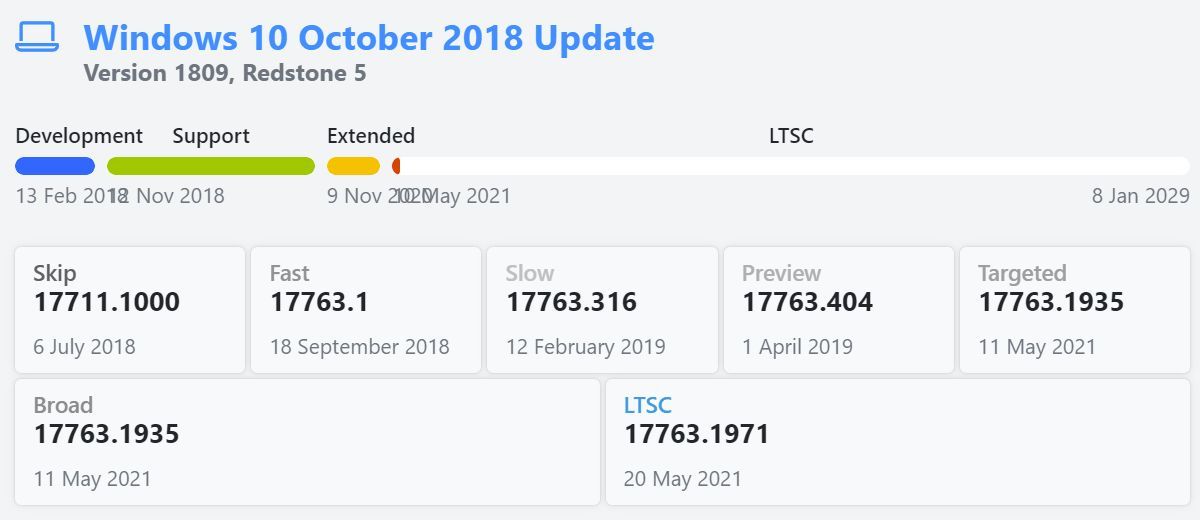1200x520 pixels.
Task: Click the Extended label above the timeline
Action: [x=371, y=136]
